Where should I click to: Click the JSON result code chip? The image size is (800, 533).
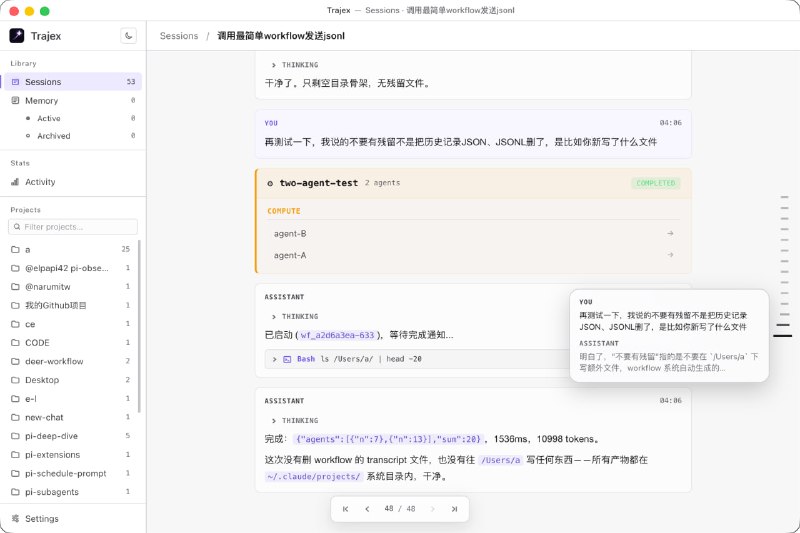[388, 439]
